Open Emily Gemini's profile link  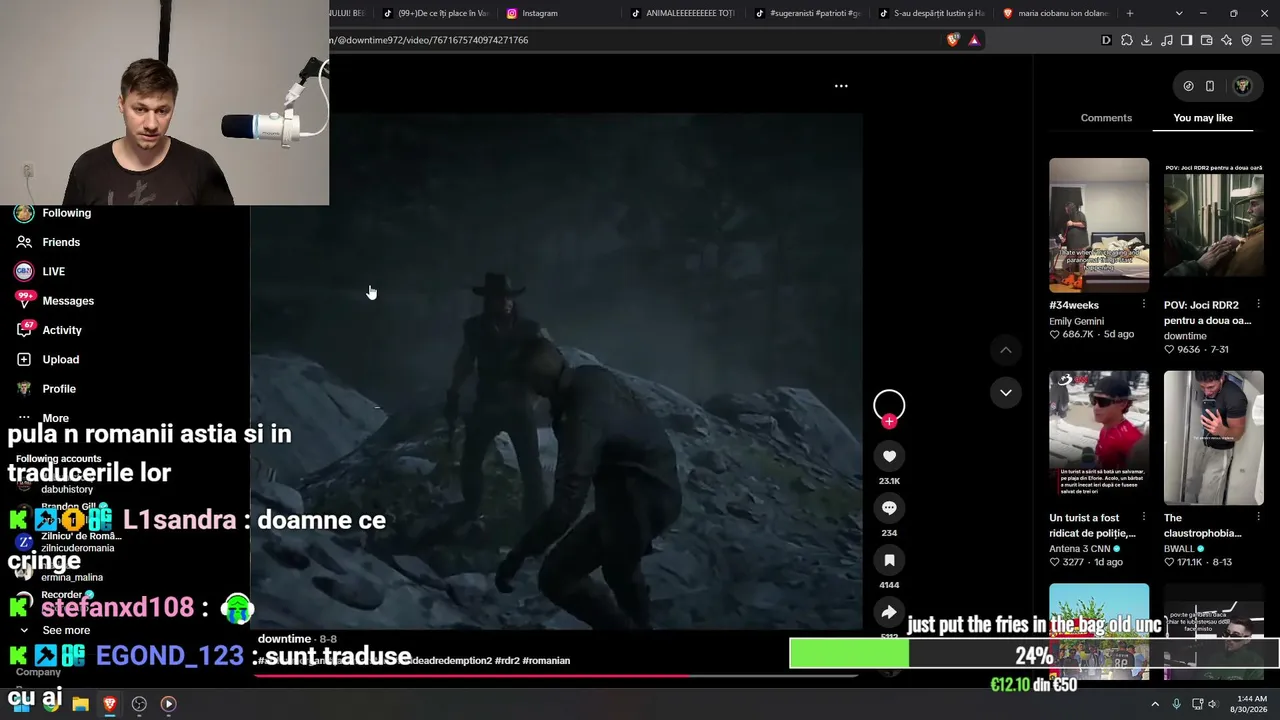point(1076,321)
